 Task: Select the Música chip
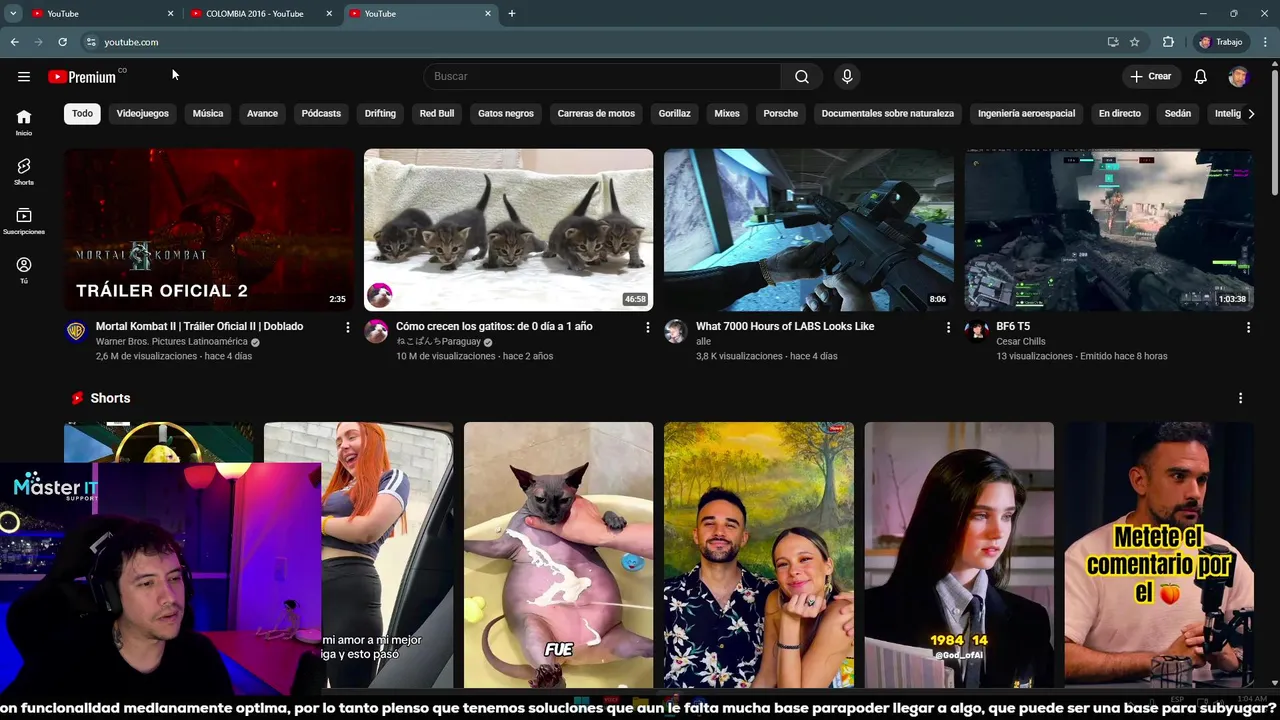click(x=208, y=113)
